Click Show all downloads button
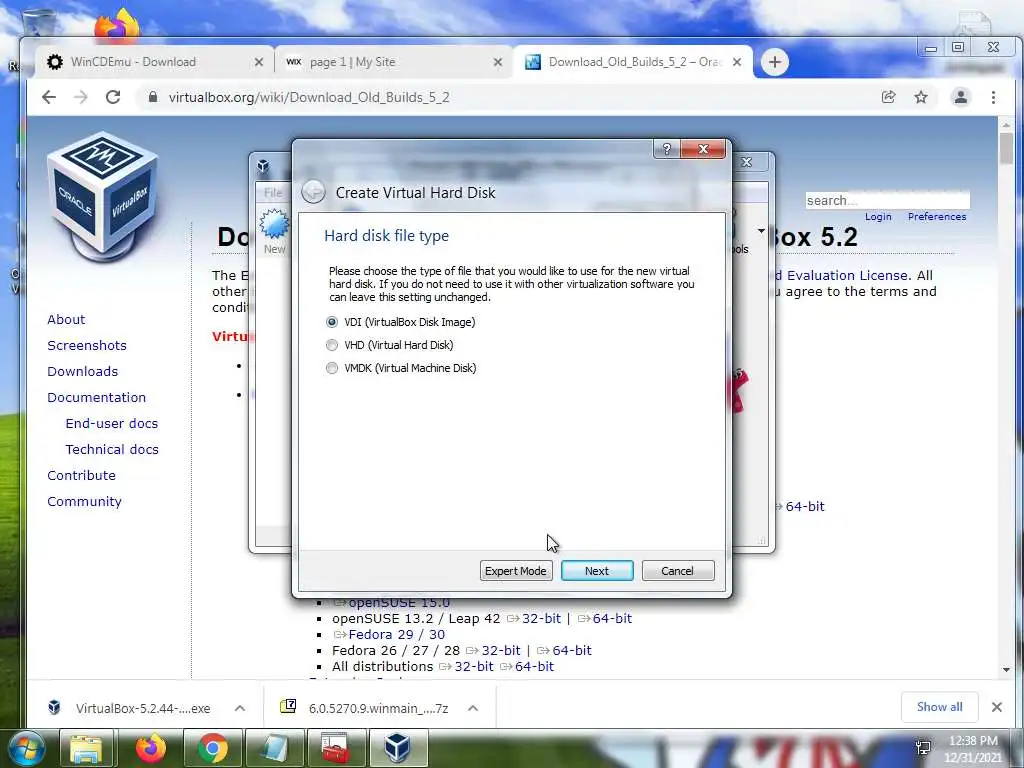 coord(939,707)
